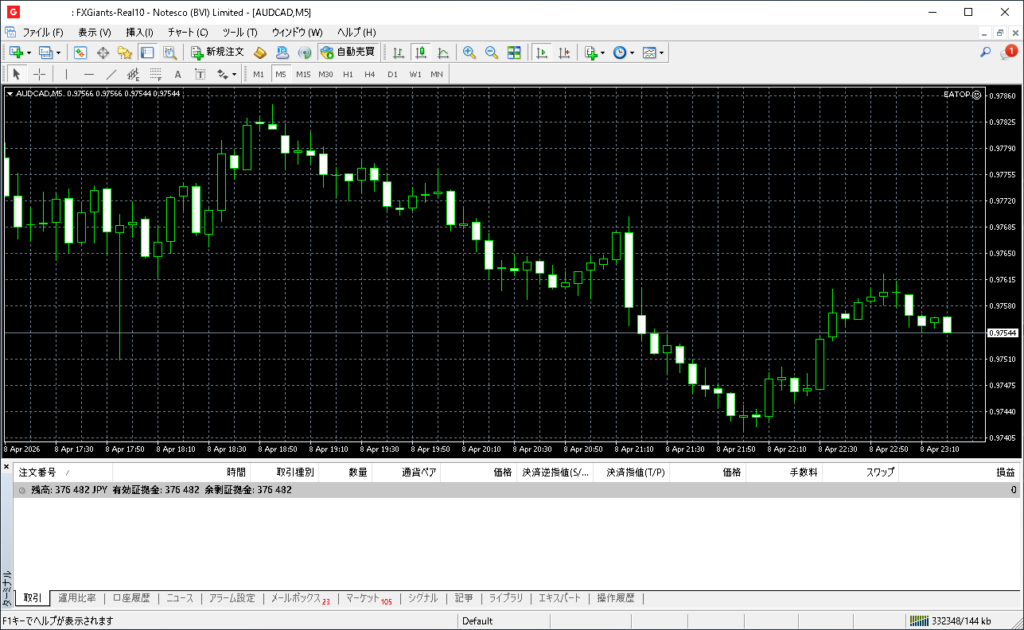1024x630 pixels.
Task: Open the tile windows layout icon
Action: pyautogui.click(x=514, y=52)
